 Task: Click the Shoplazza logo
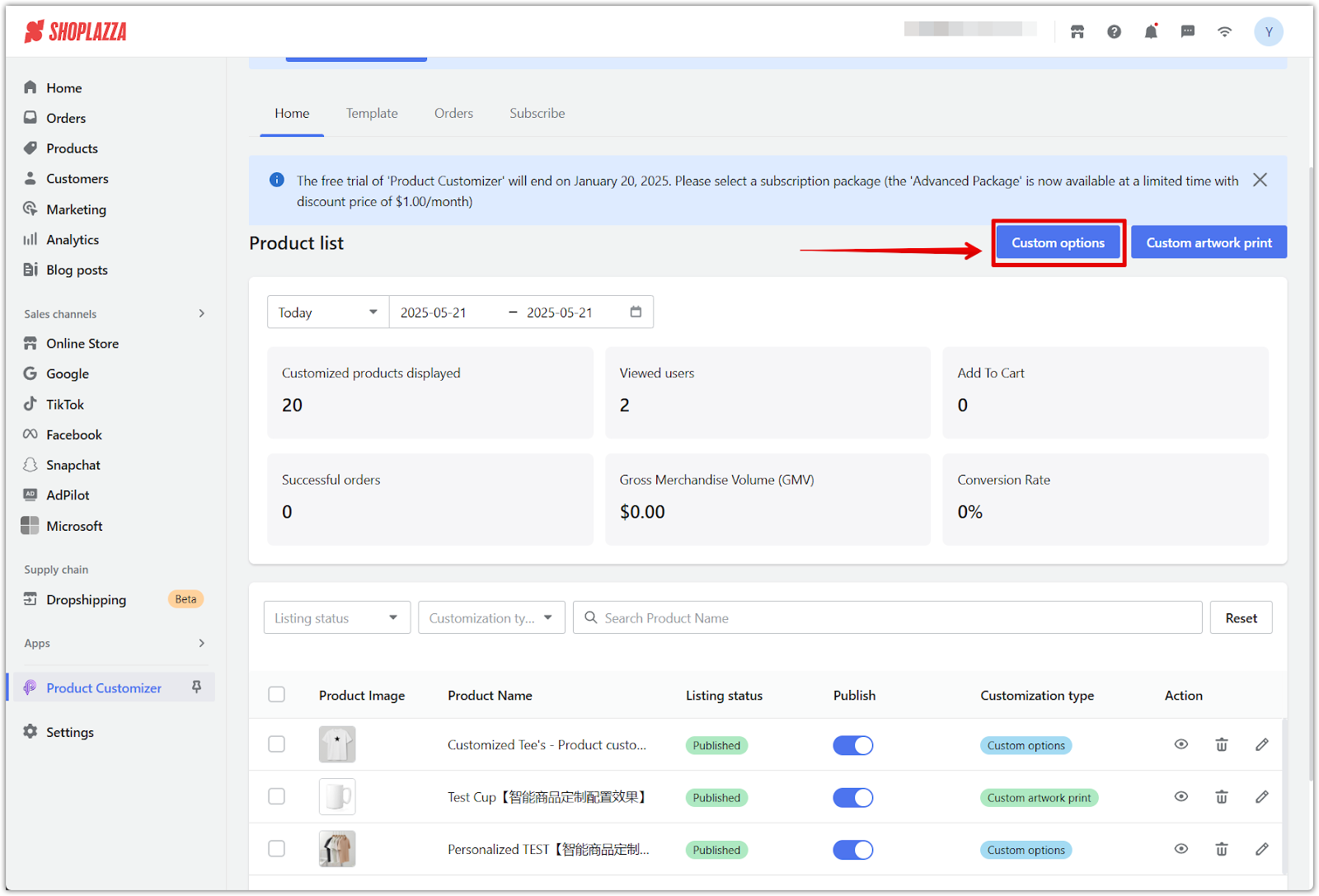point(75,31)
